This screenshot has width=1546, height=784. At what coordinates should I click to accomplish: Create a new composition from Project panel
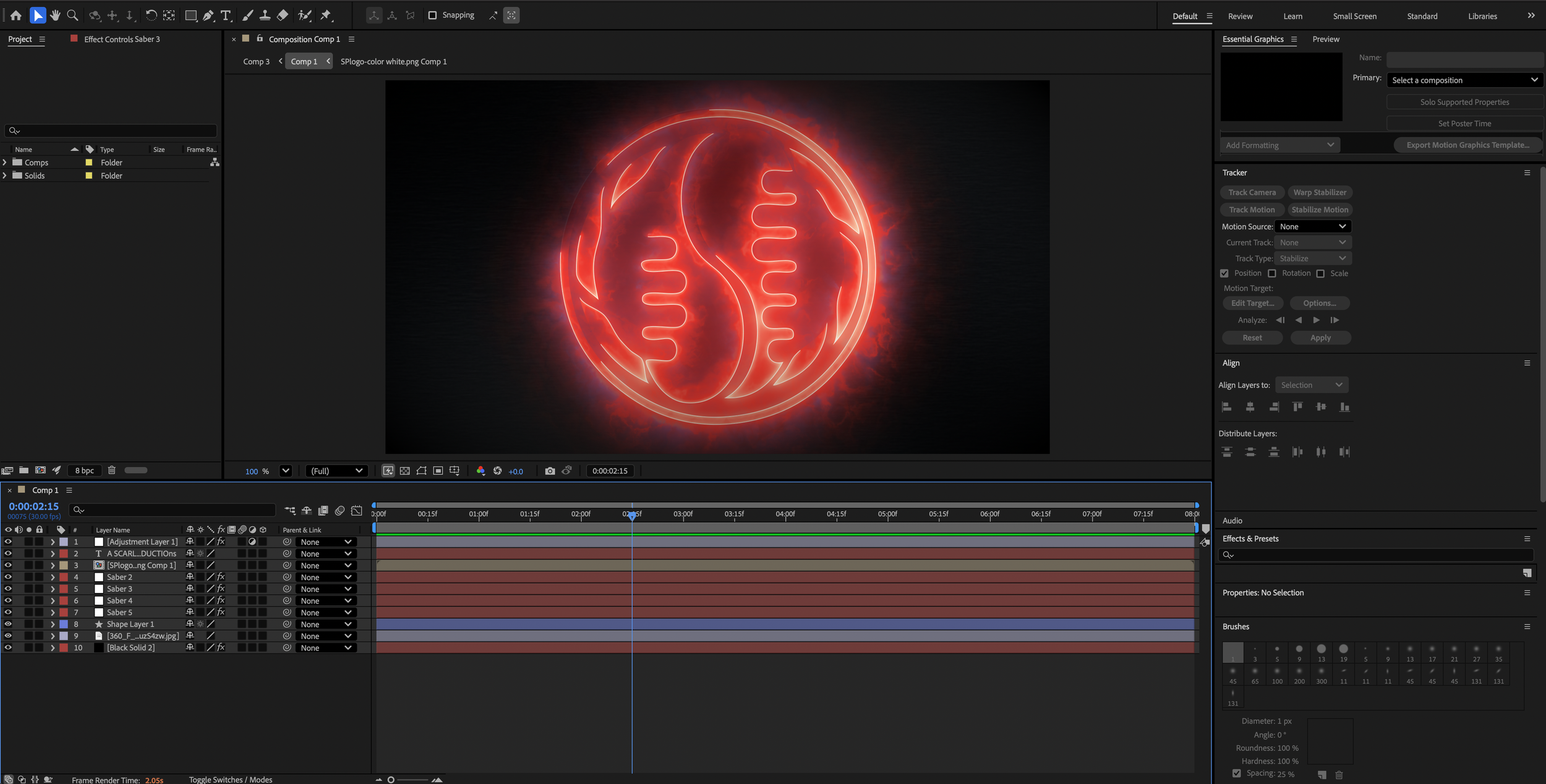pyautogui.click(x=40, y=471)
